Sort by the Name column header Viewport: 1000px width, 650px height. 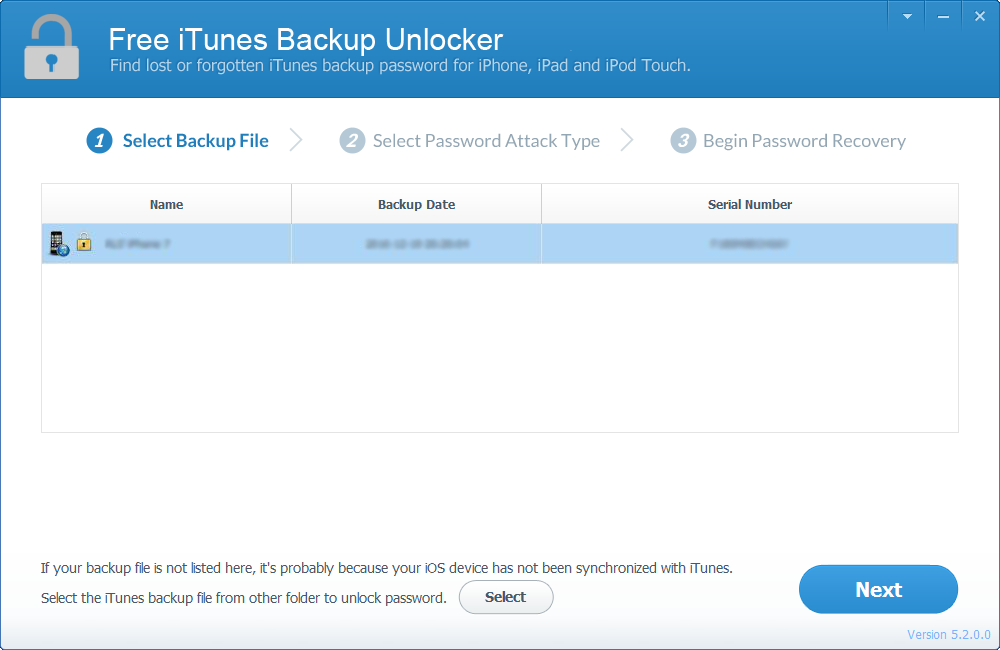166,204
